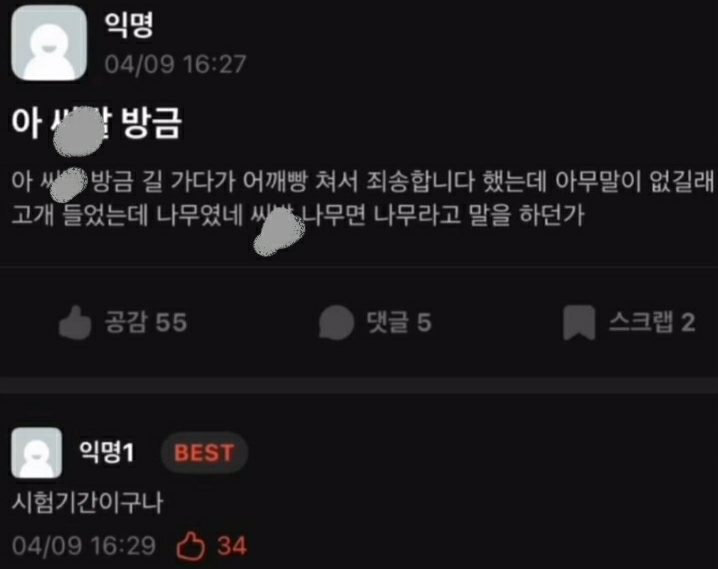
Task: Click the red like count 34
Action: [x=232, y=546]
